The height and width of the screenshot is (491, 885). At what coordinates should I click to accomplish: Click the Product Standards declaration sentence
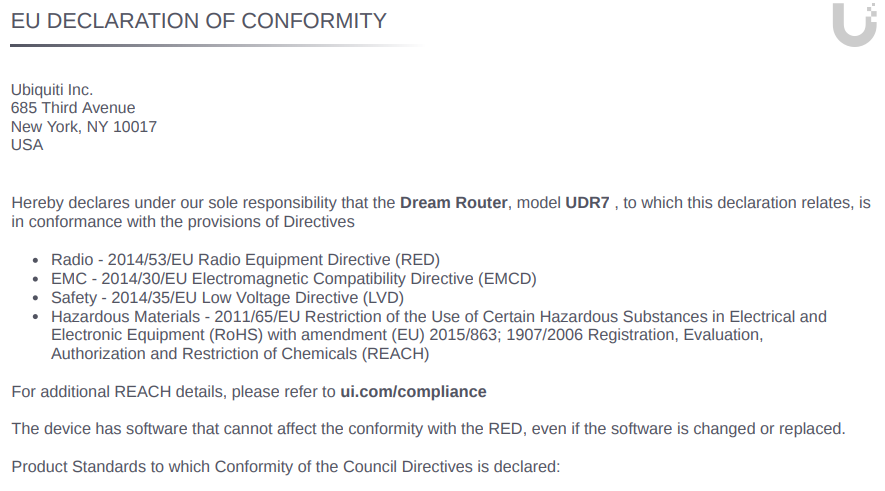click(x=286, y=467)
